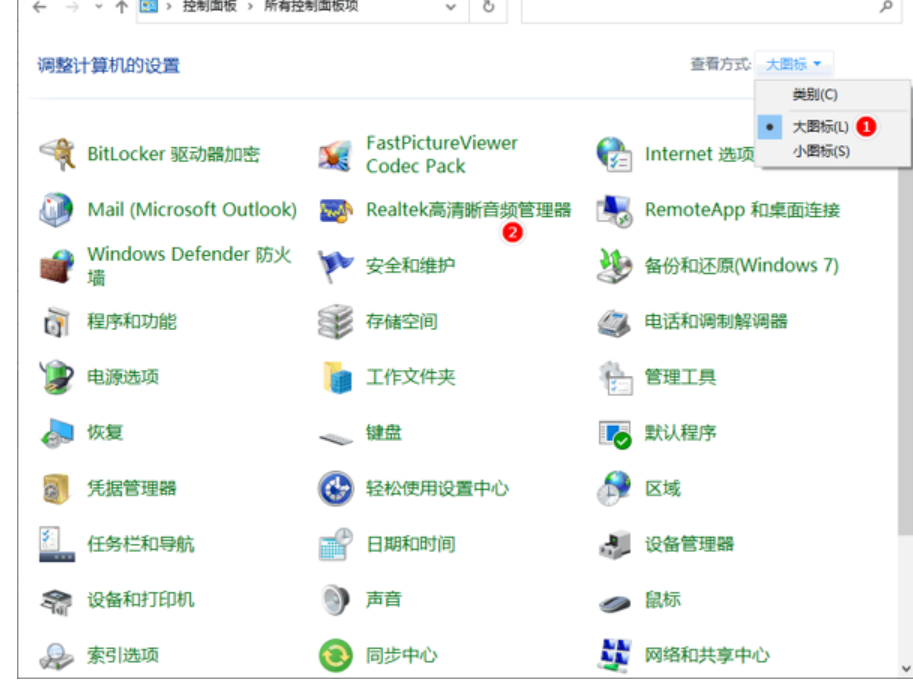This screenshot has width=913, height=683.
Task: Click the 设备管理器 icon
Action: (x=615, y=544)
